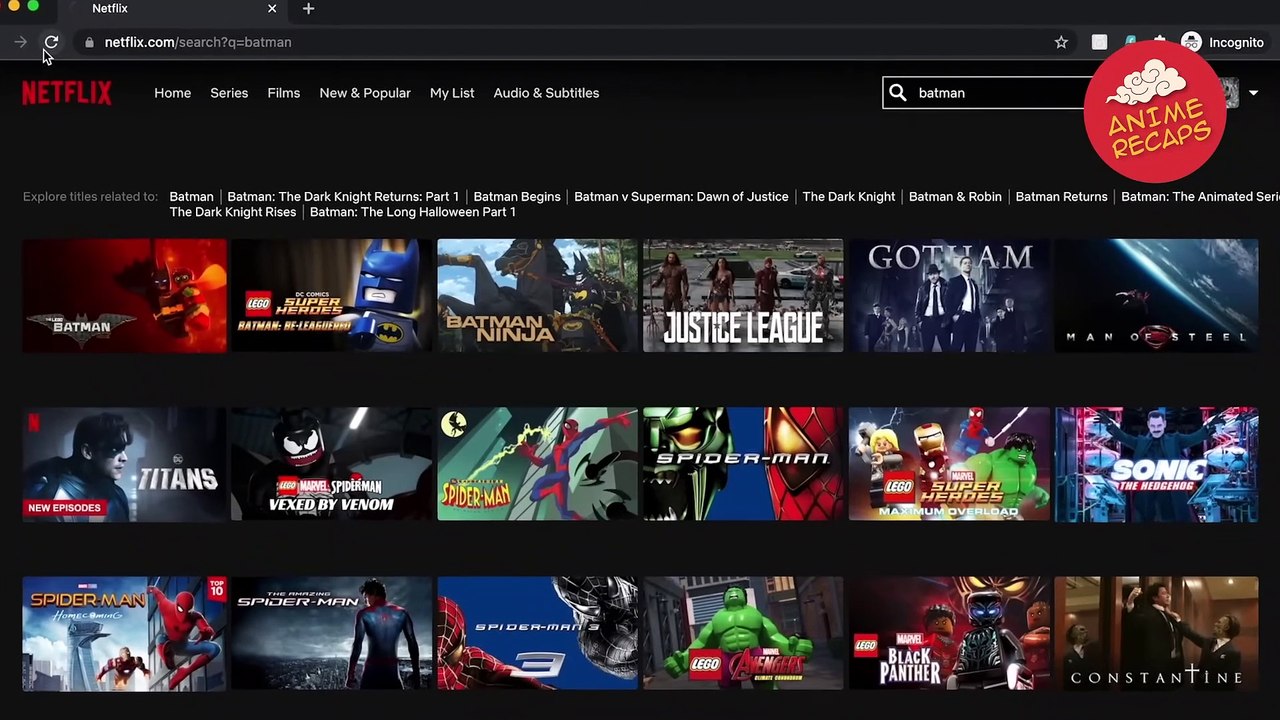
Task: Follow the Batman Begins related link
Action: click(x=517, y=197)
